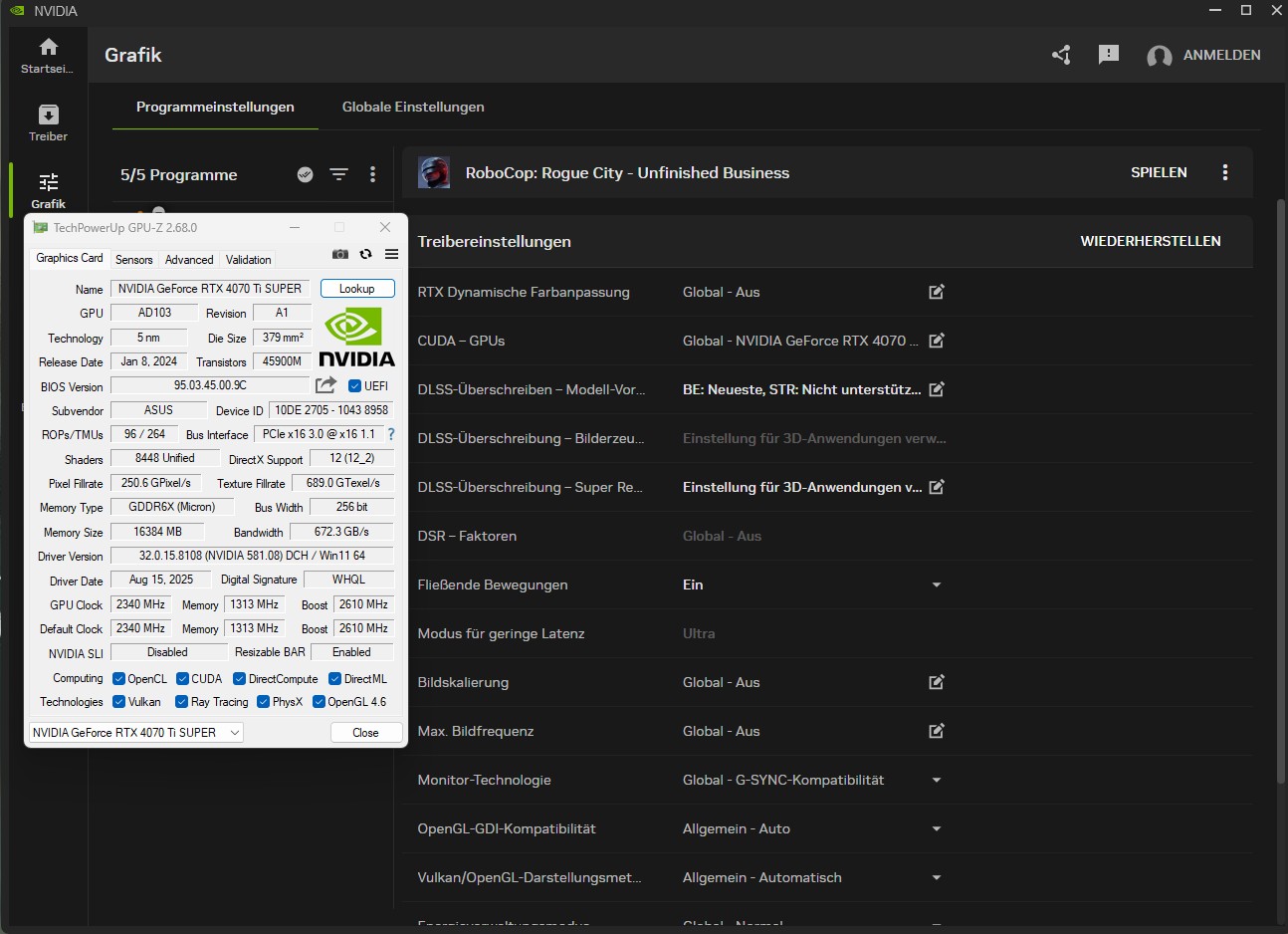Toggle the OpenCL checkbox
The width and height of the screenshot is (1288, 934).
pyautogui.click(x=119, y=679)
